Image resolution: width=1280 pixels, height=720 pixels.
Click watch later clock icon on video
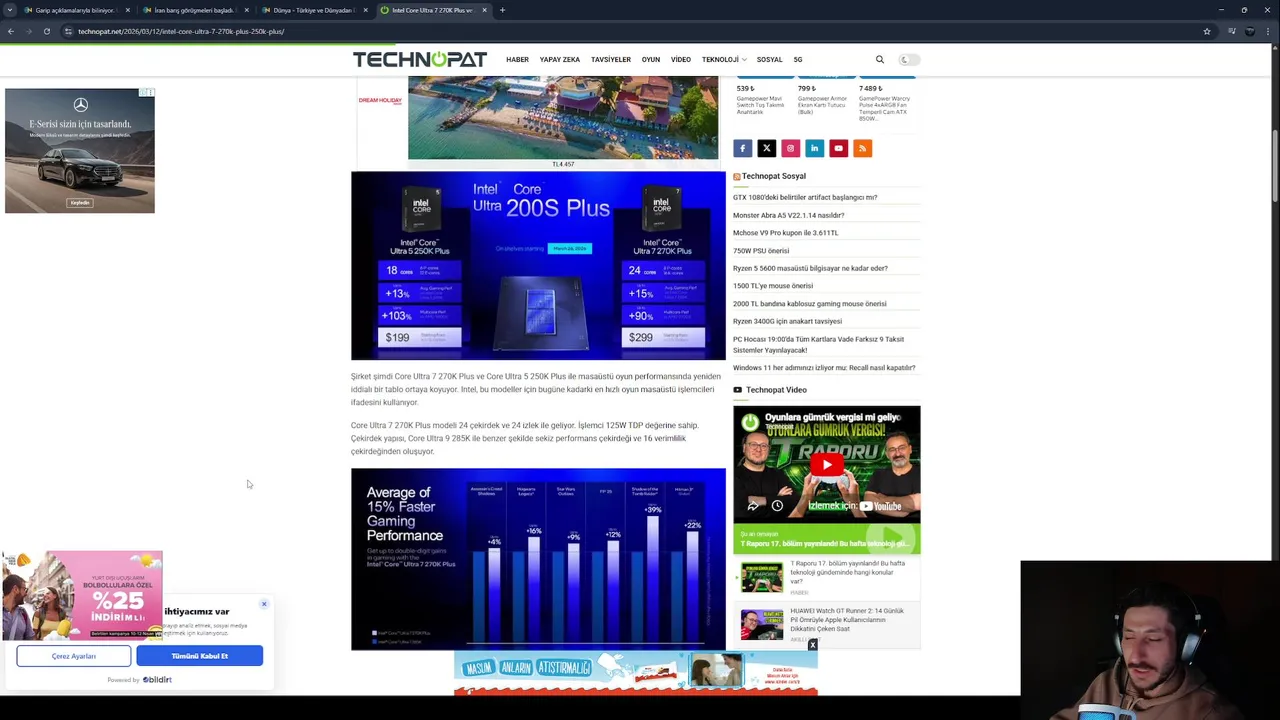777,506
